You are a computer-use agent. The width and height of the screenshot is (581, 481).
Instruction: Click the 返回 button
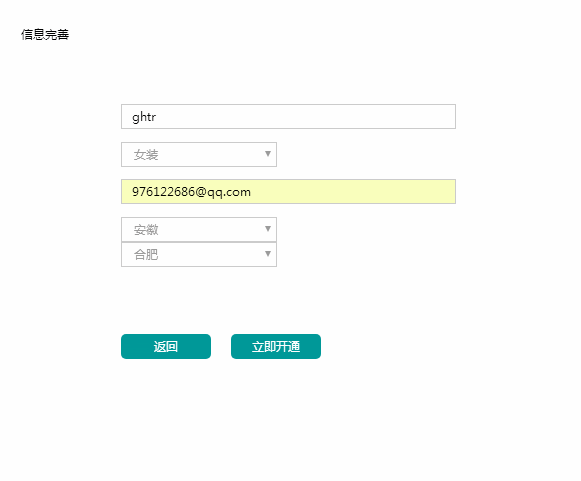pos(166,346)
